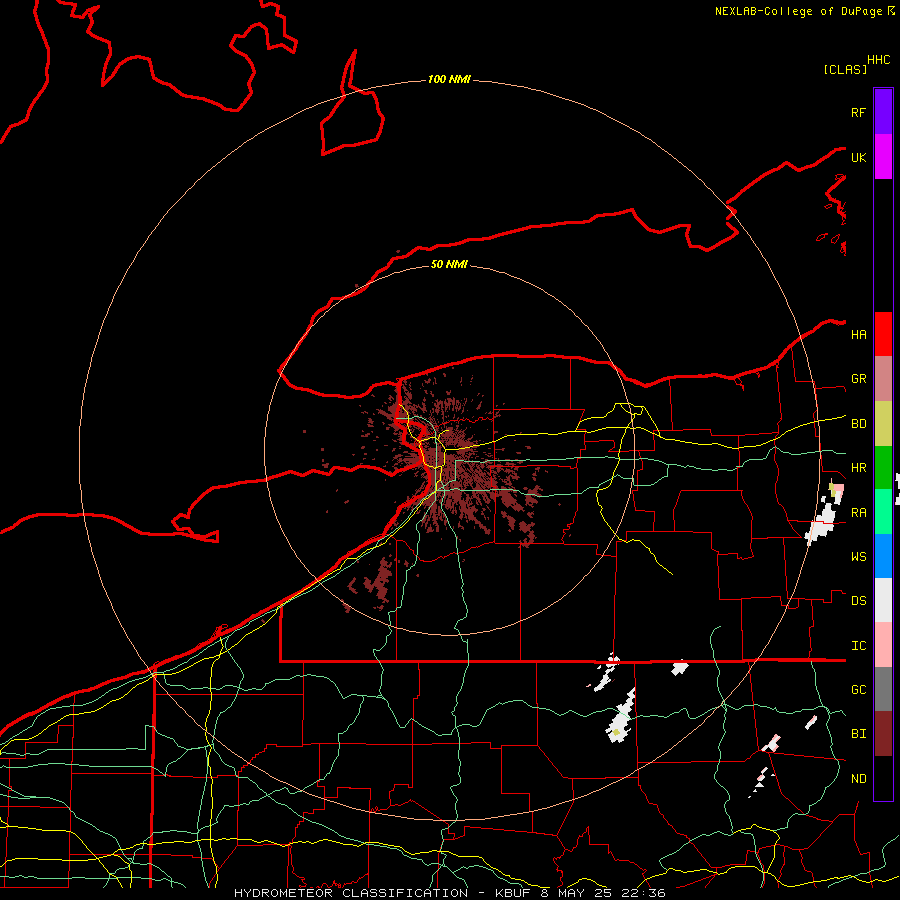900x900 pixels.
Task: Click the IC legend label
Action: pos(858,646)
